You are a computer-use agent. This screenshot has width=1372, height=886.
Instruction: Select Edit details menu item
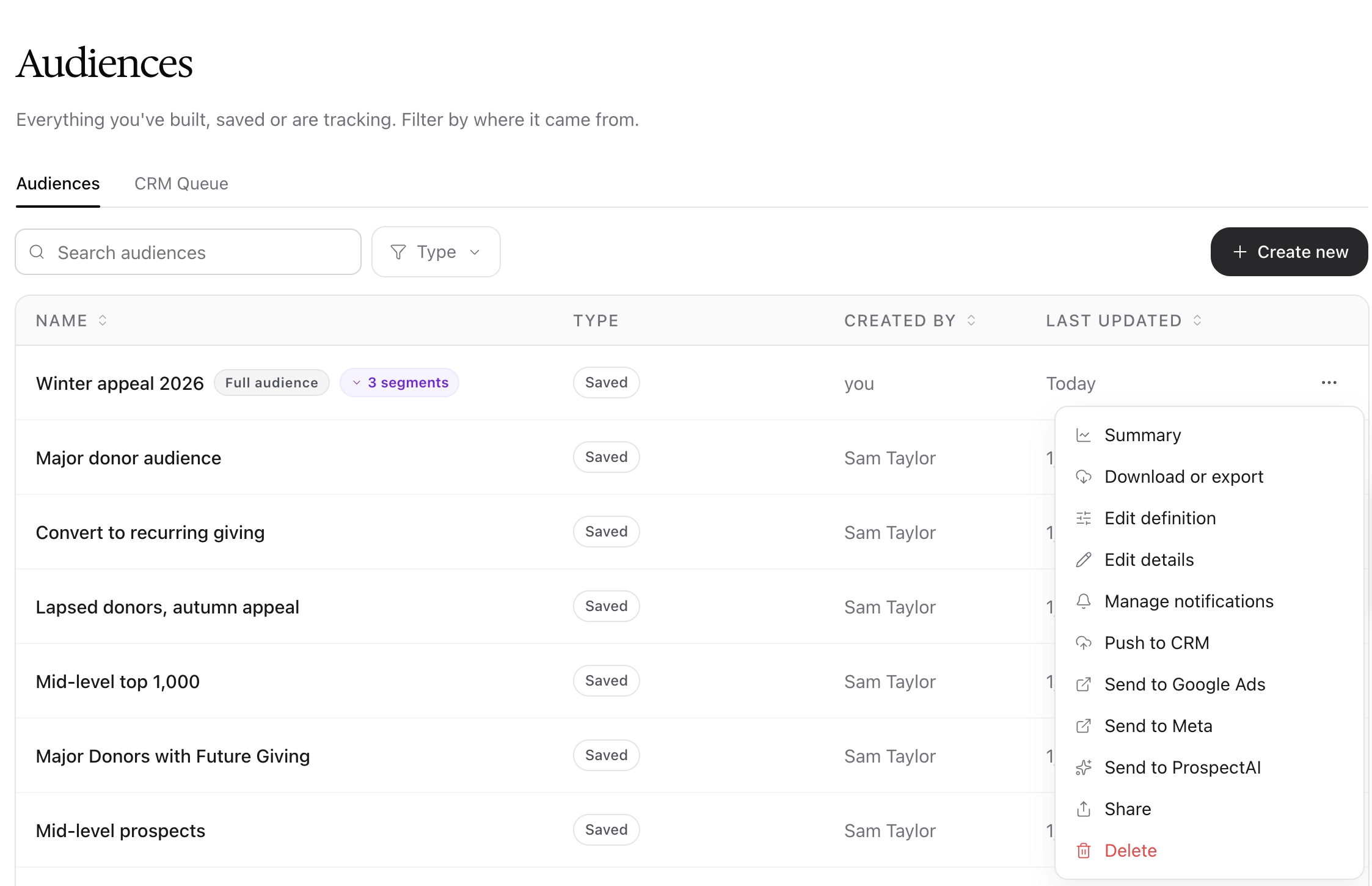tap(1210, 560)
